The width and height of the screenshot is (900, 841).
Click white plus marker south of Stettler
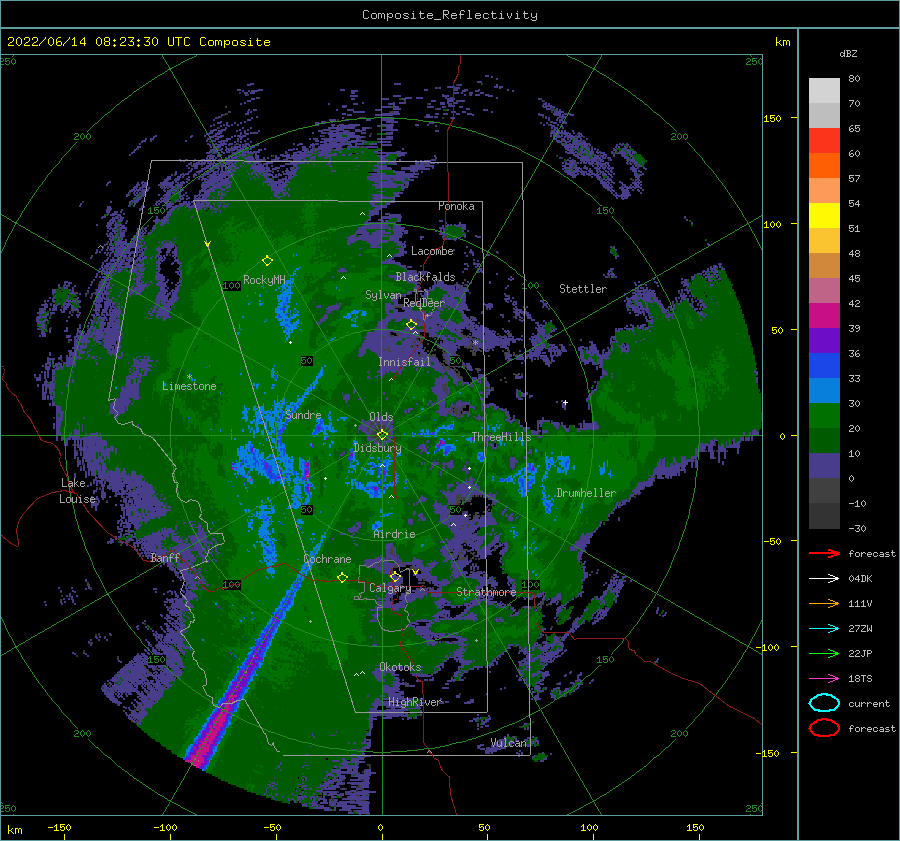565,402
